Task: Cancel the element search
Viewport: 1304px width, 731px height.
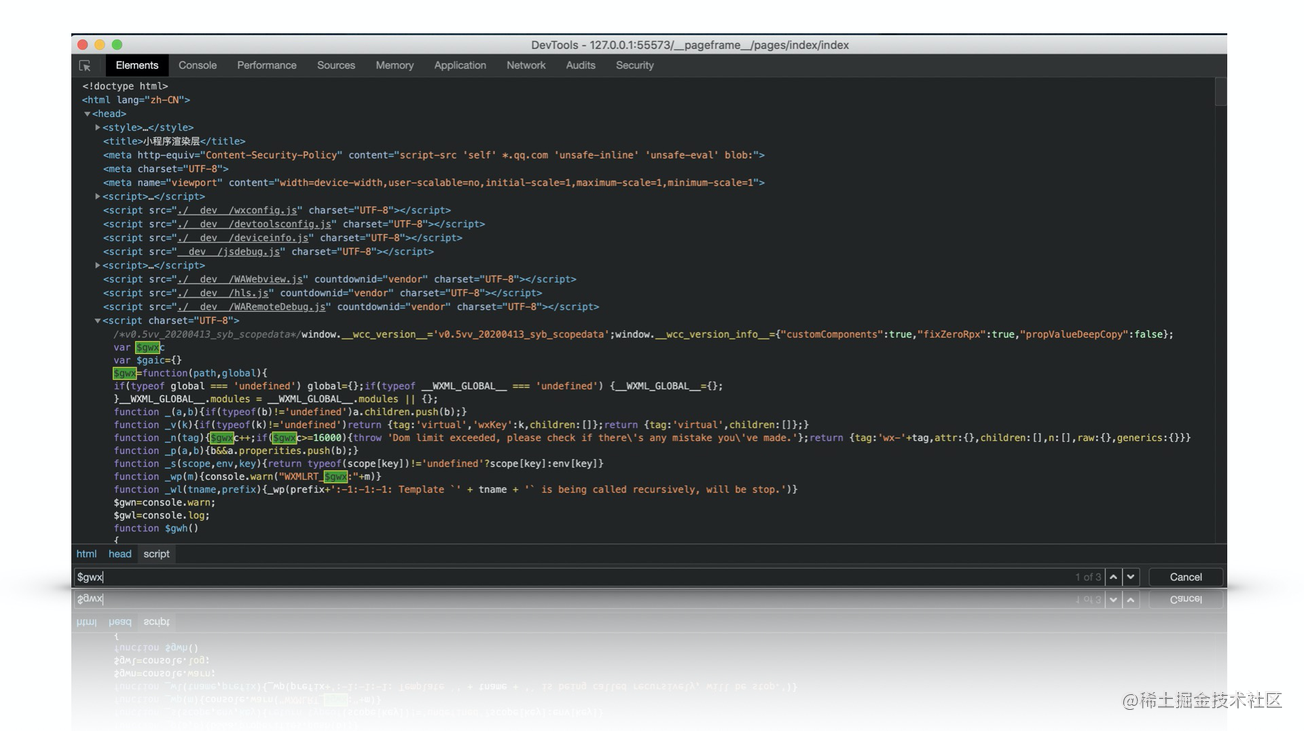Action: 1185,577
